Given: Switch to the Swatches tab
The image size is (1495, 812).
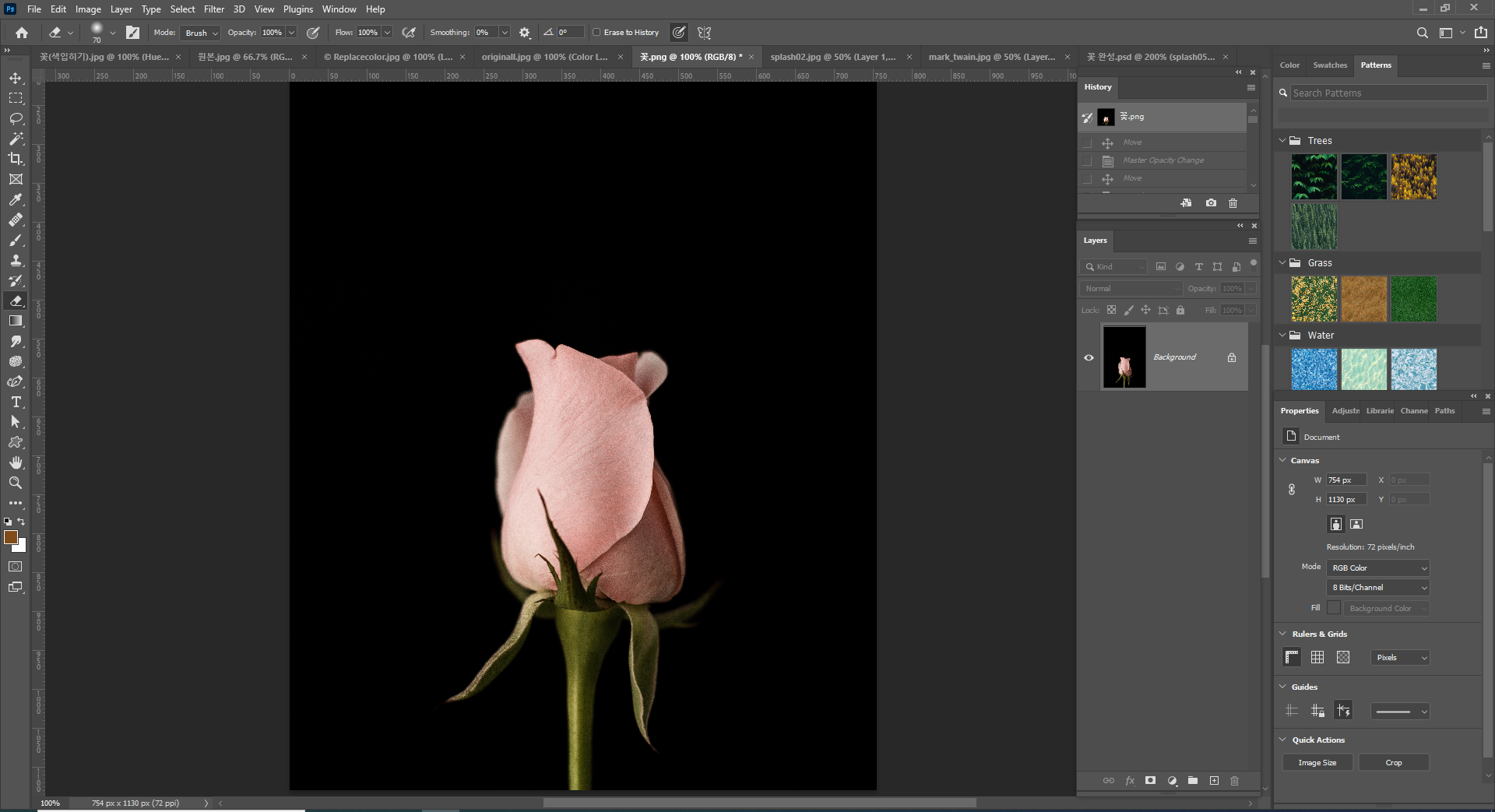Looking at the screenshot, I should pyautogui.click(x=1329, y=65).
